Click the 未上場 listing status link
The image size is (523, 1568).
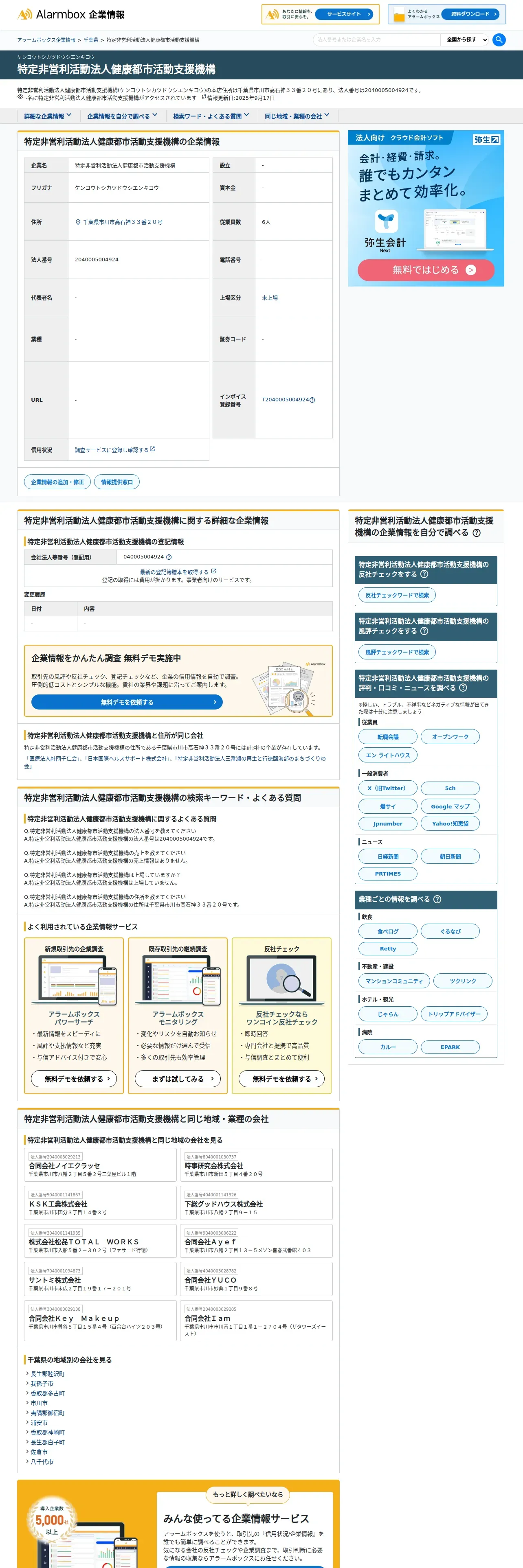tap(270, 298)
